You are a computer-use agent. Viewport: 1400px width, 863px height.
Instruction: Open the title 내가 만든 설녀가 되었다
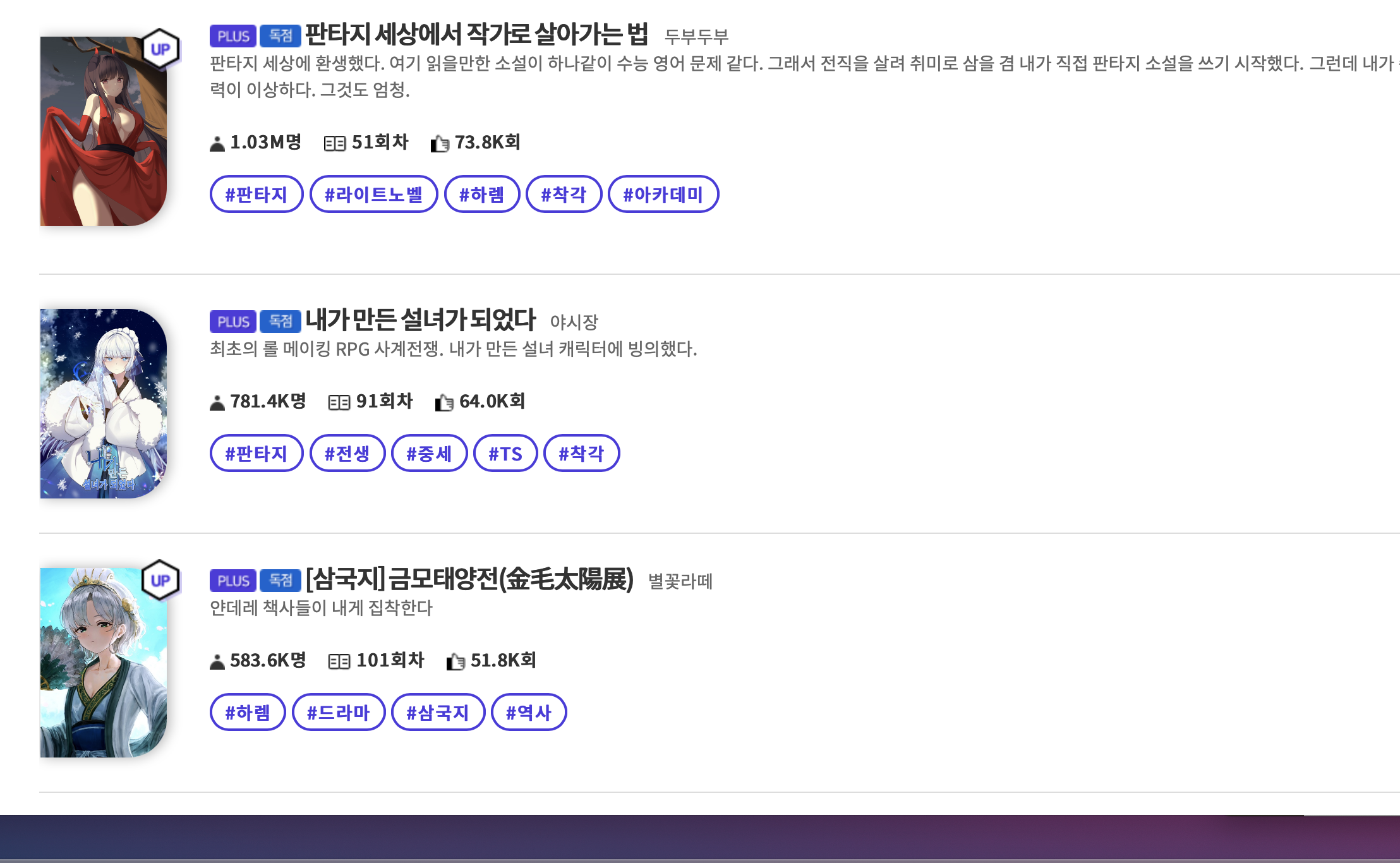click(x=420, y=320)
